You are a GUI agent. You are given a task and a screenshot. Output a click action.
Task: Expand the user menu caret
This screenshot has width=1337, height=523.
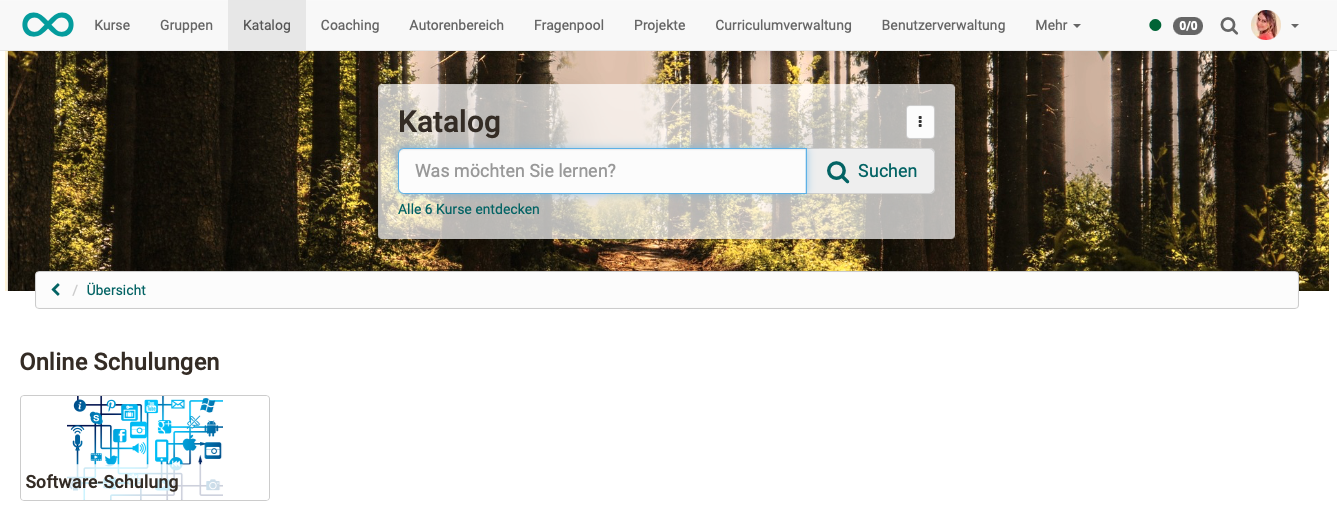tap(1295, 26)
